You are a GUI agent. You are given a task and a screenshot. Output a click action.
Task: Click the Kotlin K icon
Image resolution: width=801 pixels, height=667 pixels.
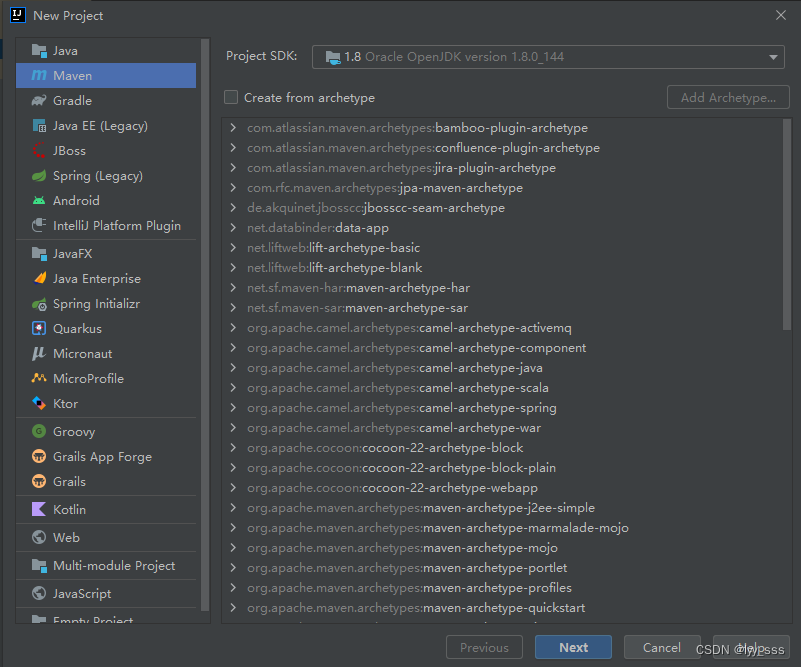pos(39,509)
